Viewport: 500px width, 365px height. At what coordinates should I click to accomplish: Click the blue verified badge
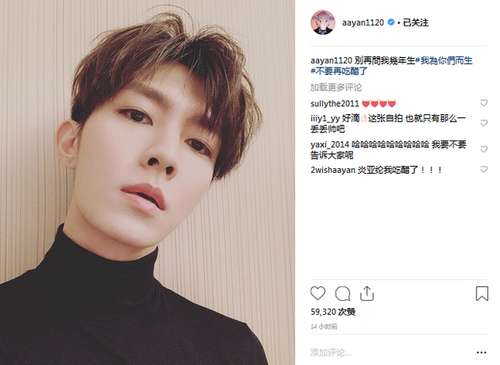pos(391,22)
